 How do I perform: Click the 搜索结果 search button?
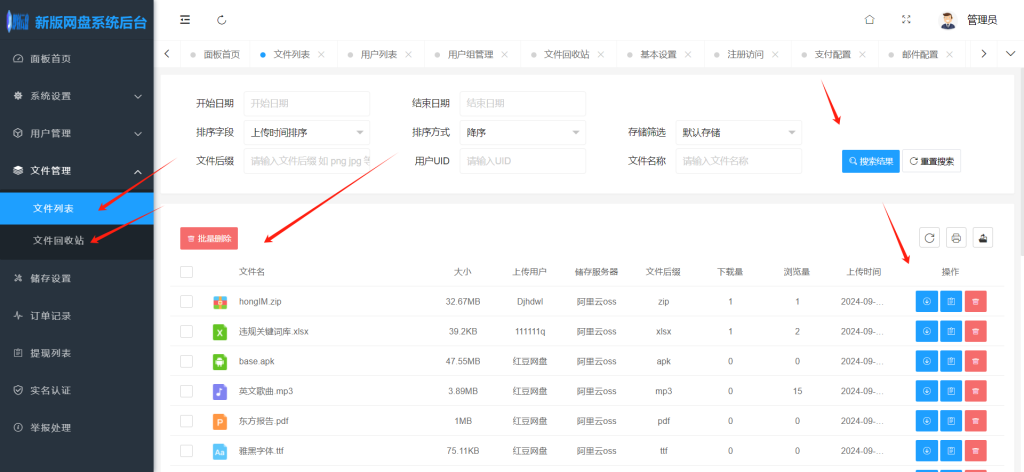point(871,161)
